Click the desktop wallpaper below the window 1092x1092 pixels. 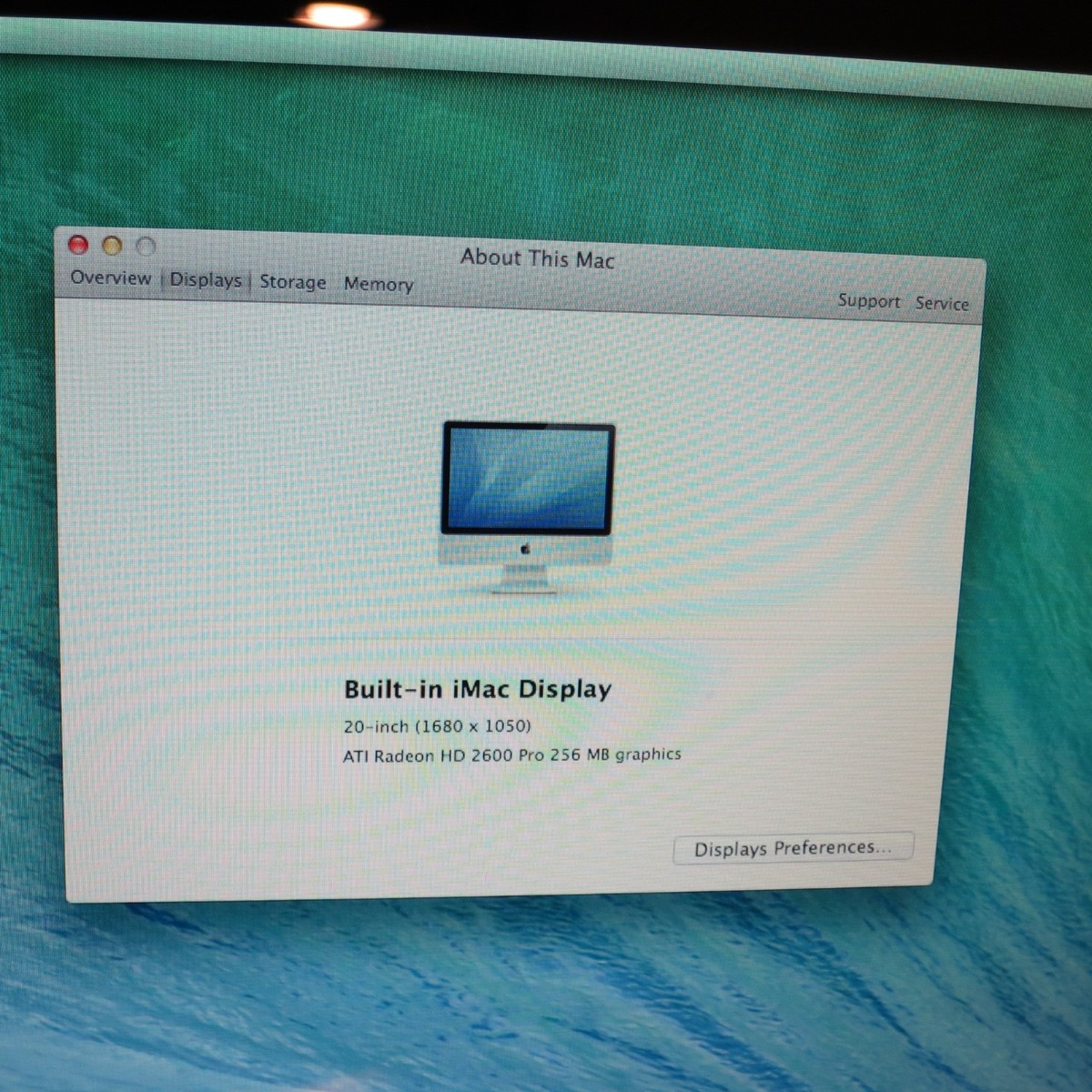(x=546, y=992)
